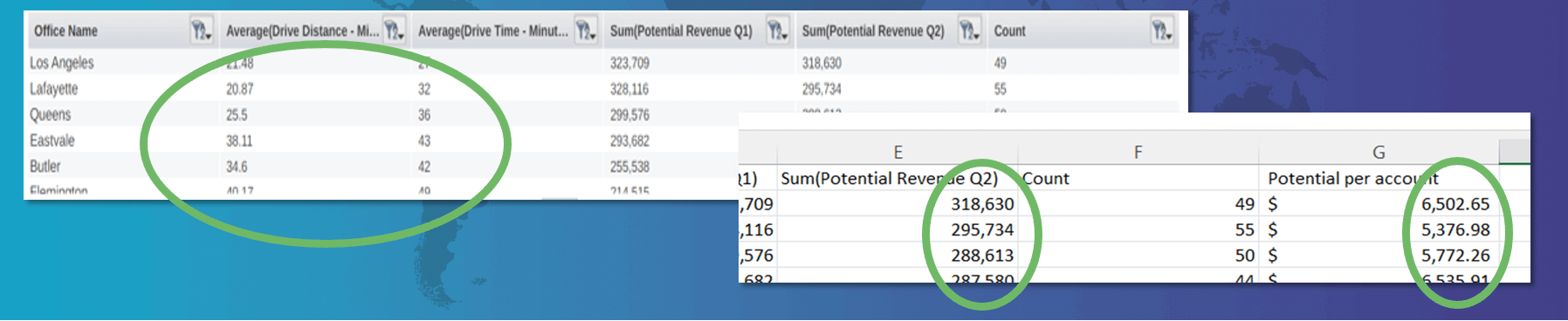Image resolution: width=1568 pixels, height=321 pixels.
Task: Select the spreadsheet cell labeled Count
Action: [1138, 178]
